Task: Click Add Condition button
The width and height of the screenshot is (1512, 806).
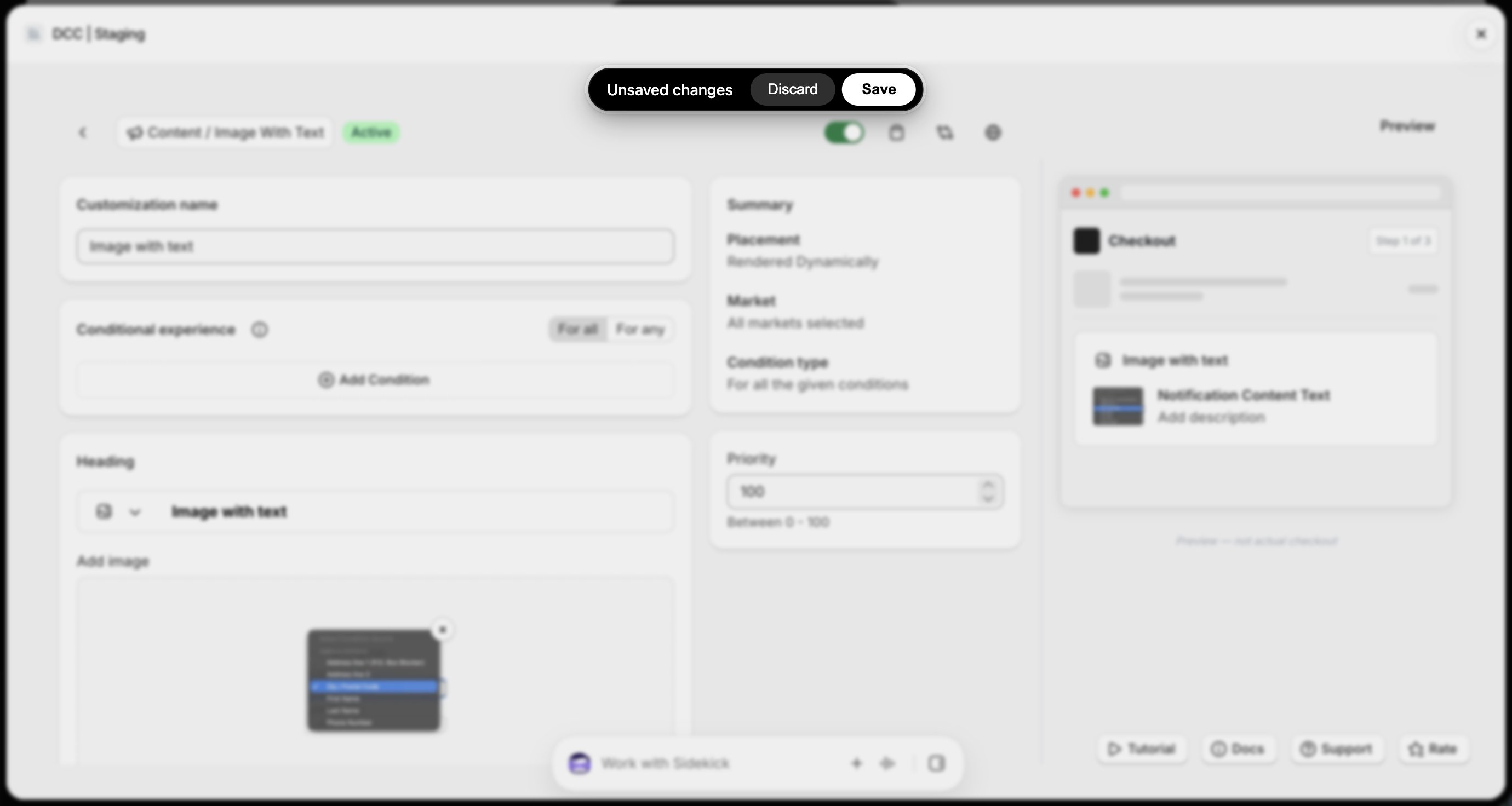Action: [x=375, y=379]
